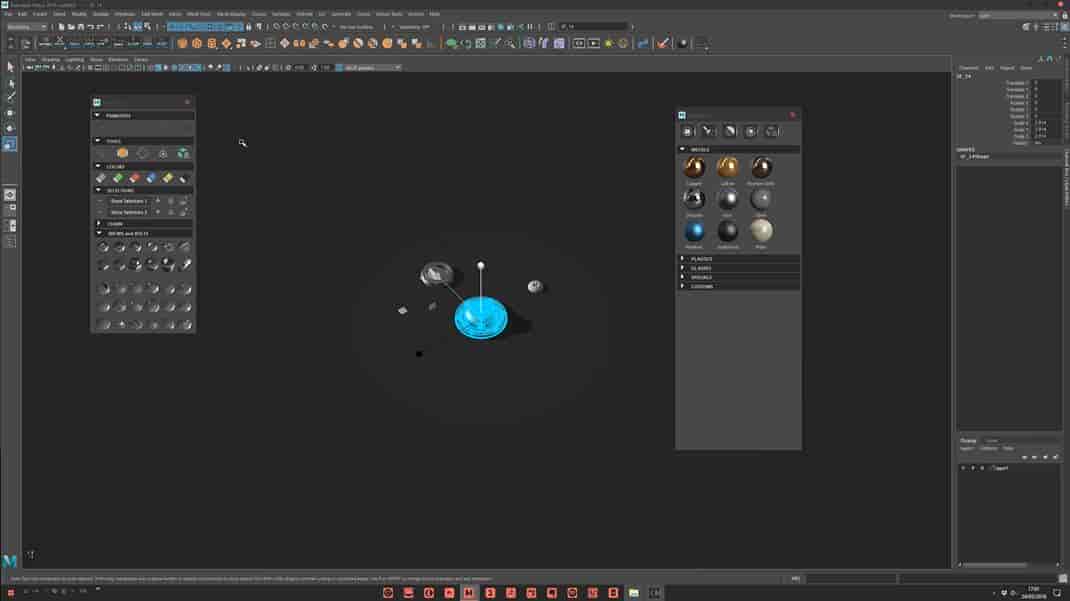Screen dimensions: 1070x601
Task: Select the Lasso tool in the toolbox
Action: click(x=10, y=82)
